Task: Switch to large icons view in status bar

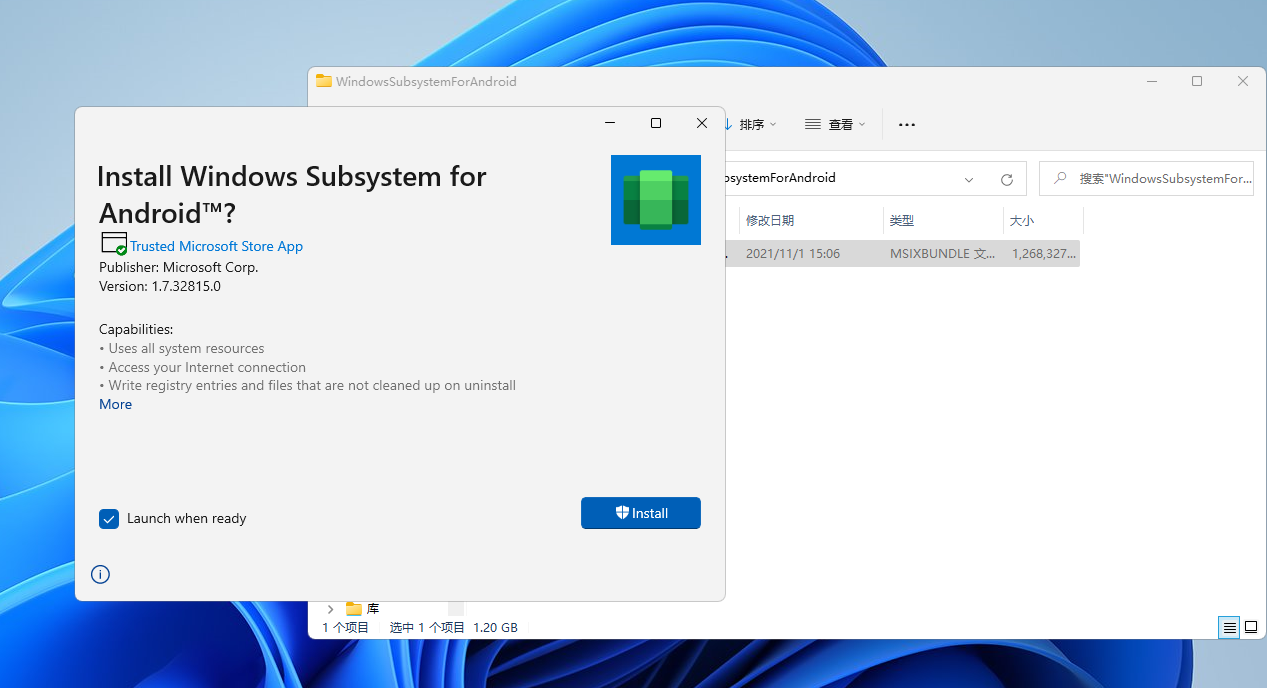Action: point(1251,628)
